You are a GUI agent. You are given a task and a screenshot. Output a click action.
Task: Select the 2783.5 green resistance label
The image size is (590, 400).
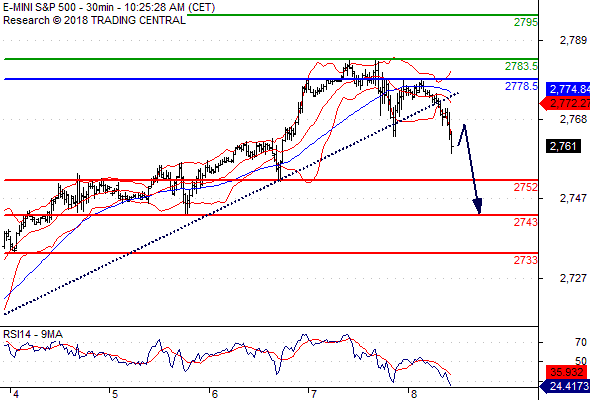[522, 66]
